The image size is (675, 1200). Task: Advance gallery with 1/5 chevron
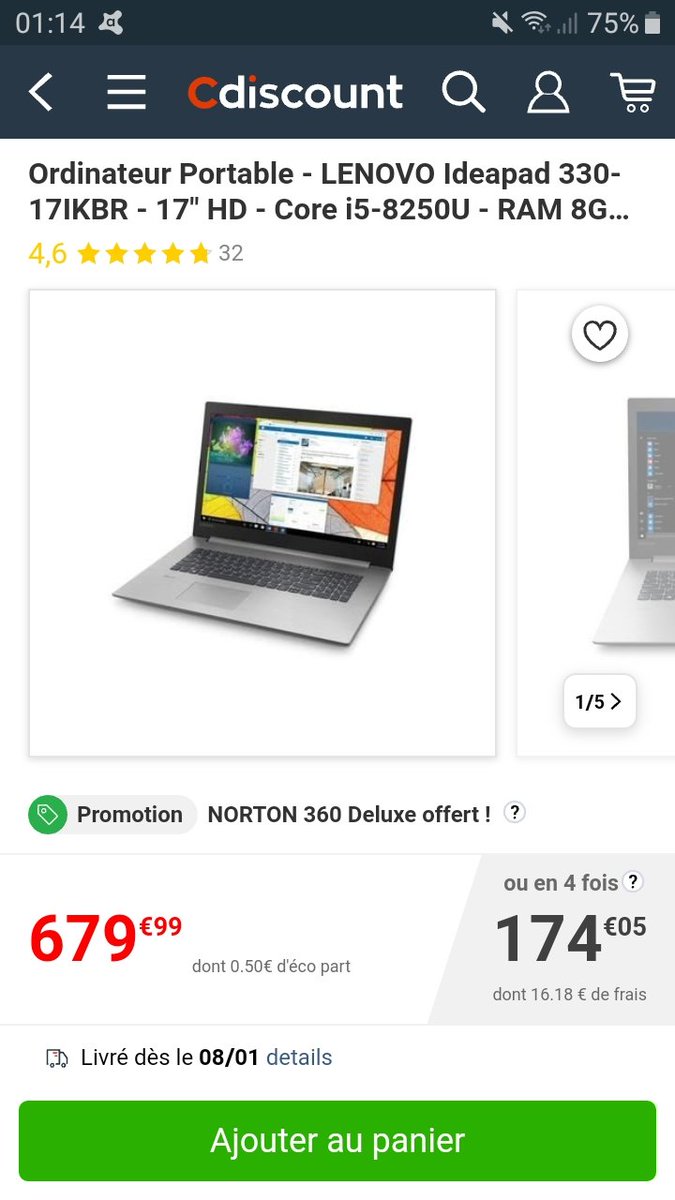point(599,702)
